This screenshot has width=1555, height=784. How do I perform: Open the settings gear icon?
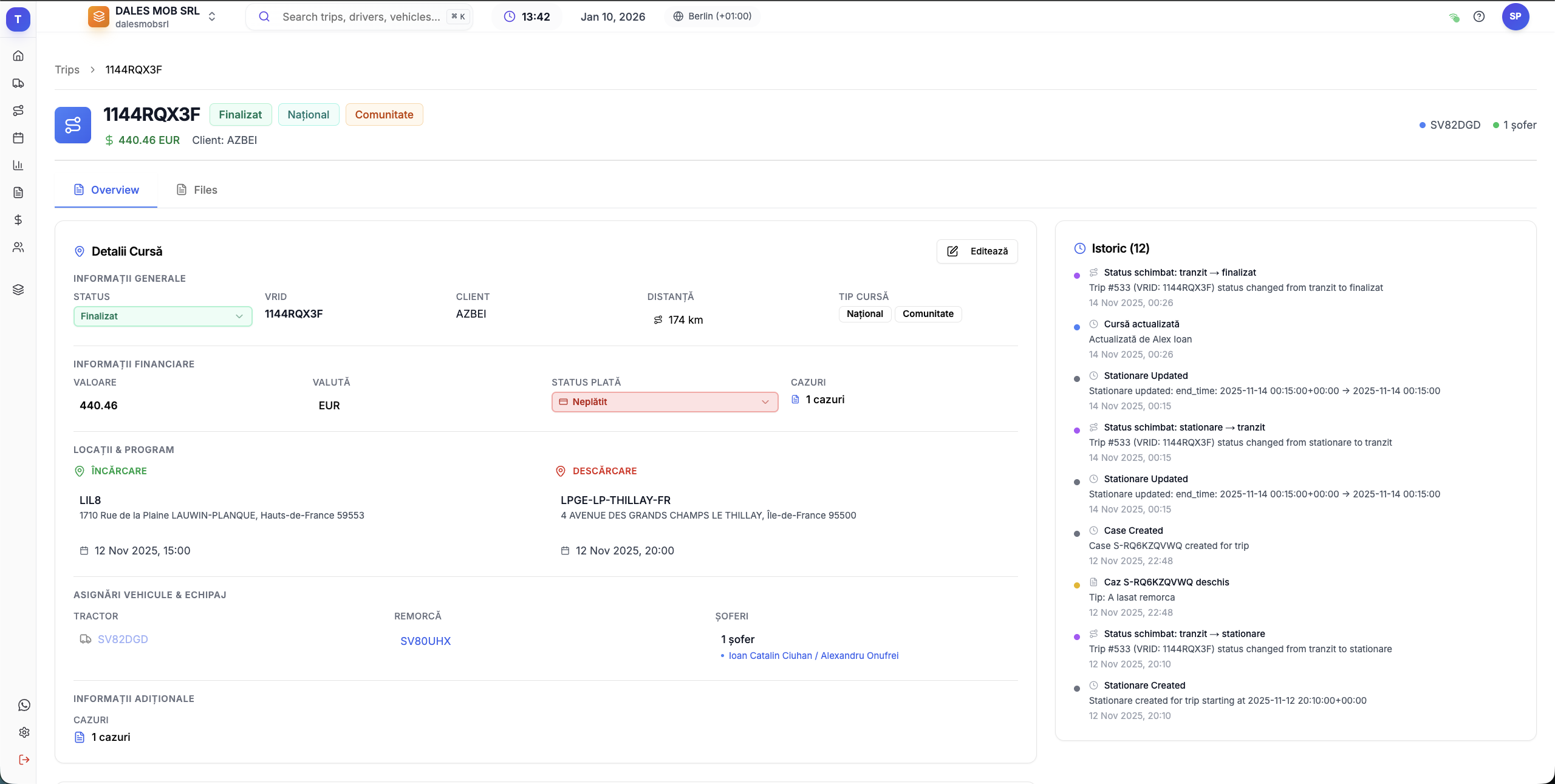24,732
